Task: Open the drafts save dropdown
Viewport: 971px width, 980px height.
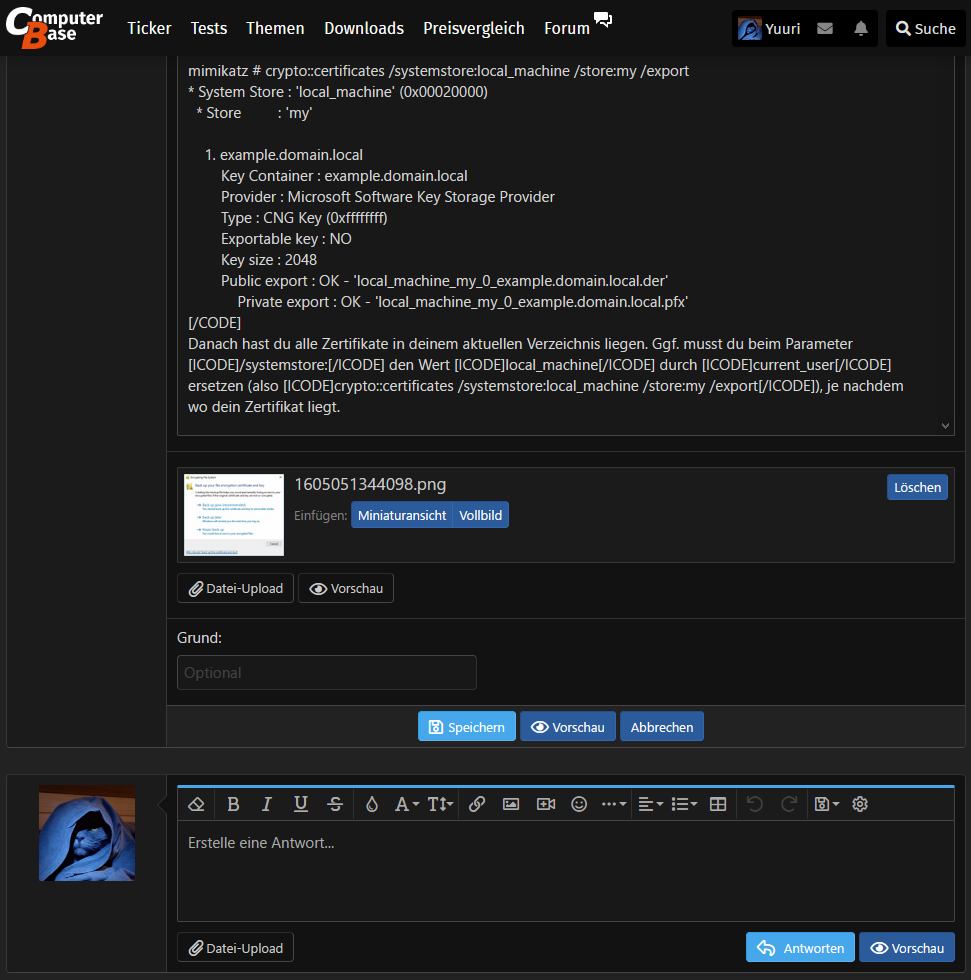Action: tap(827, 804)
